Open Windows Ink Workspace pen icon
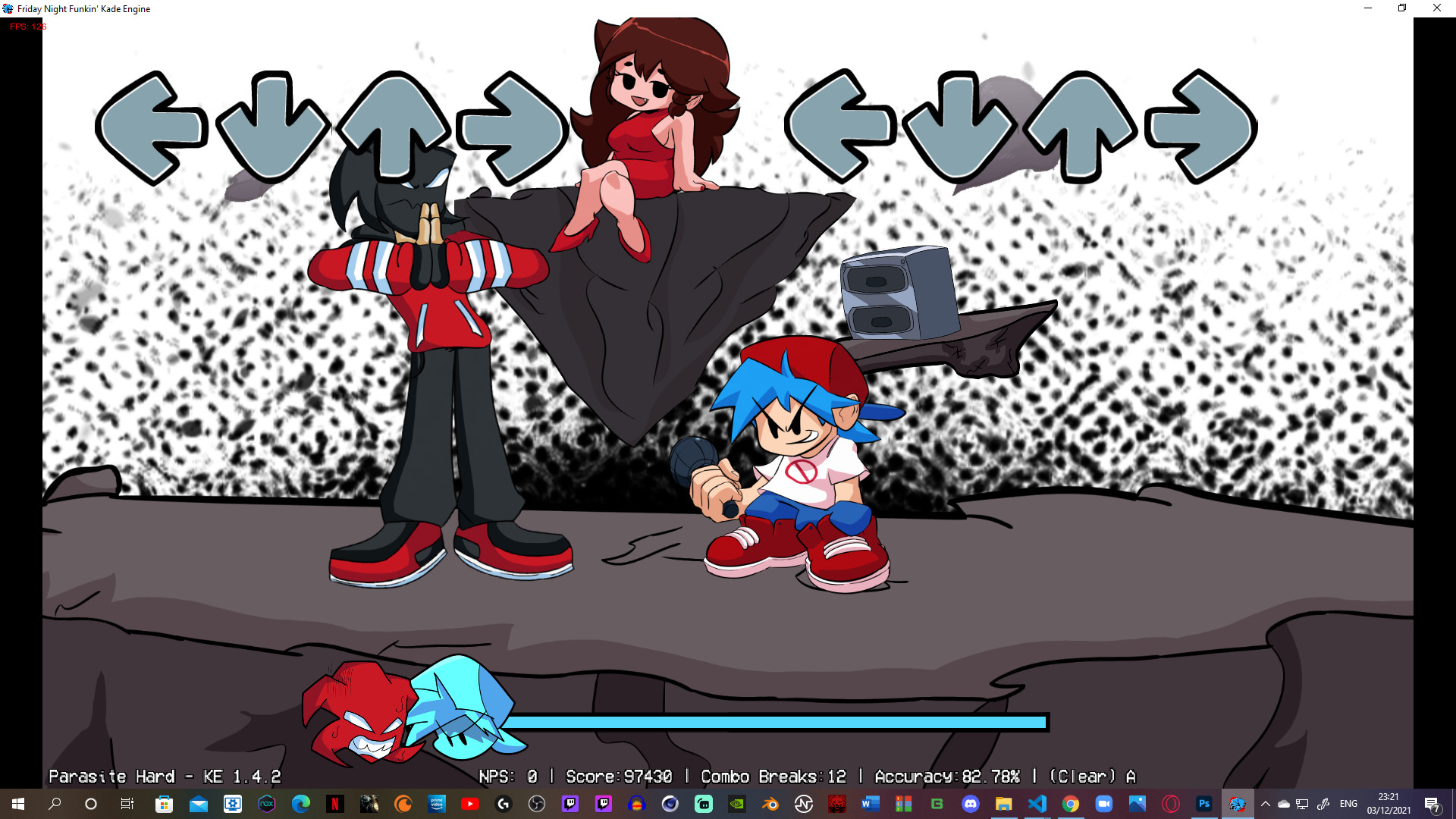The height and width of the screenshot is (819, 1456). 1323,804
